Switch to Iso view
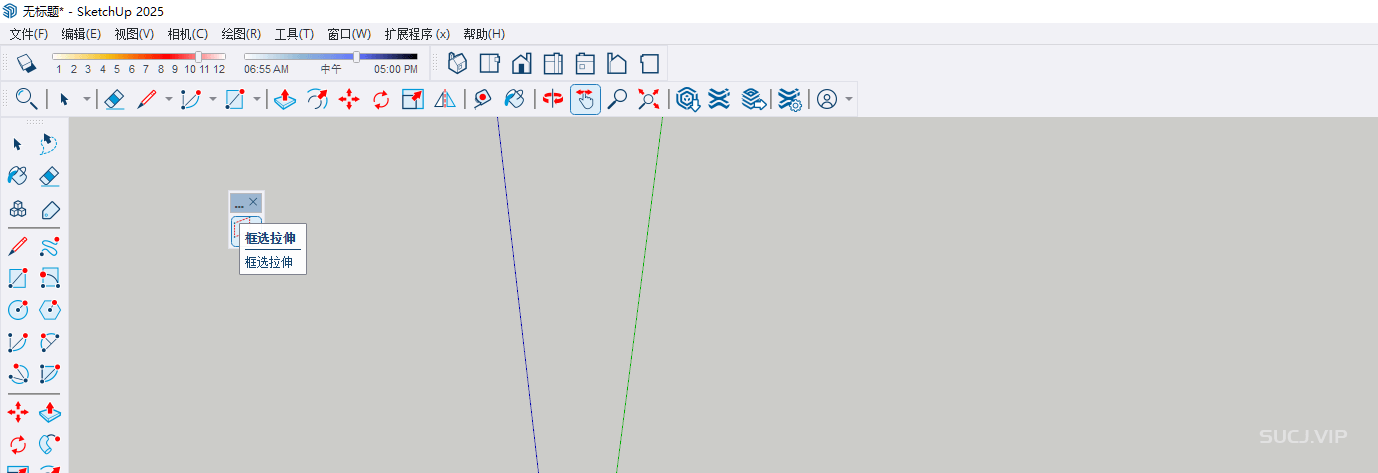 [x=457, y=63]
